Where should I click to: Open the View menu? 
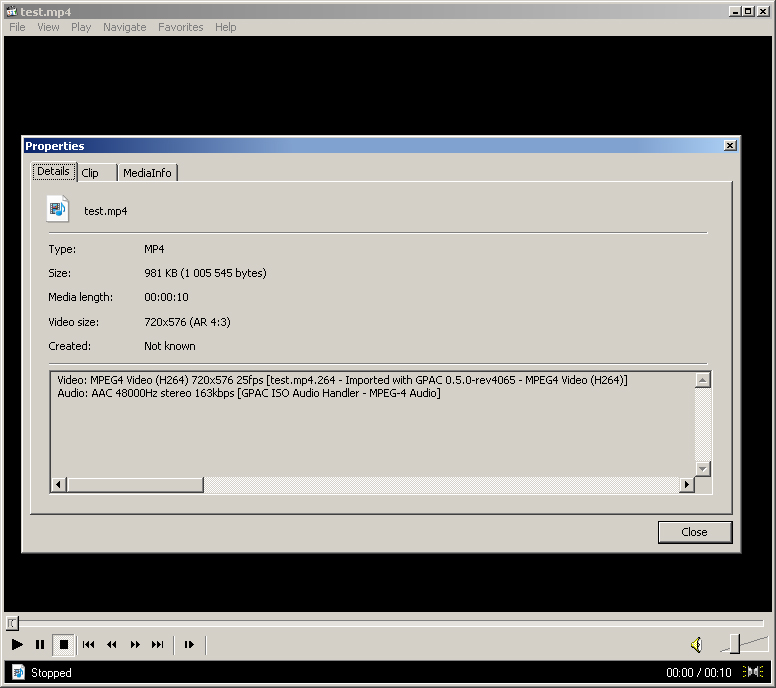(x=48, y=27)
